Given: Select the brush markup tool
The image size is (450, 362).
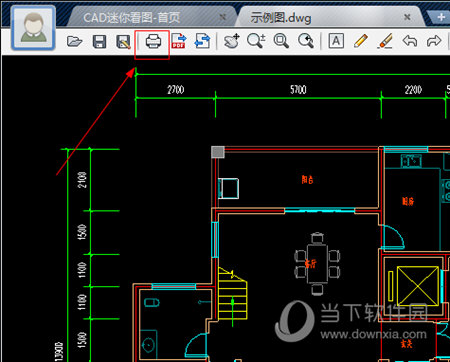Looking at the screenshot, I should tap(385, 41).
